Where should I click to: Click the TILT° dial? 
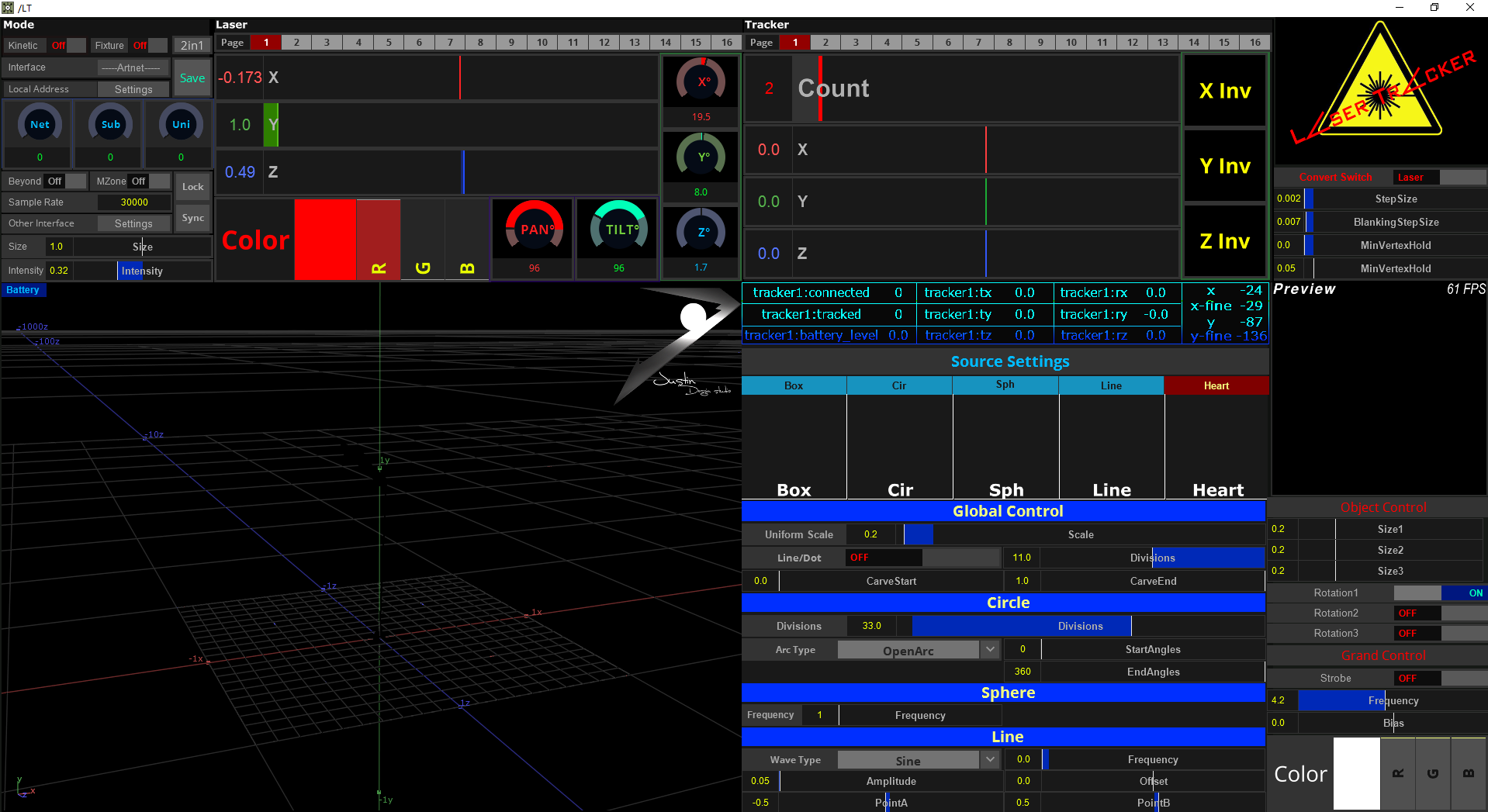point(618,229)
